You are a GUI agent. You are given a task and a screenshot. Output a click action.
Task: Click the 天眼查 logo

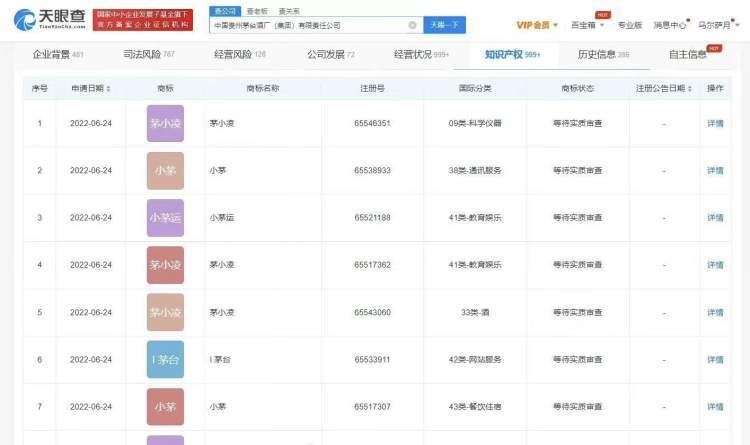pos(50,19)
